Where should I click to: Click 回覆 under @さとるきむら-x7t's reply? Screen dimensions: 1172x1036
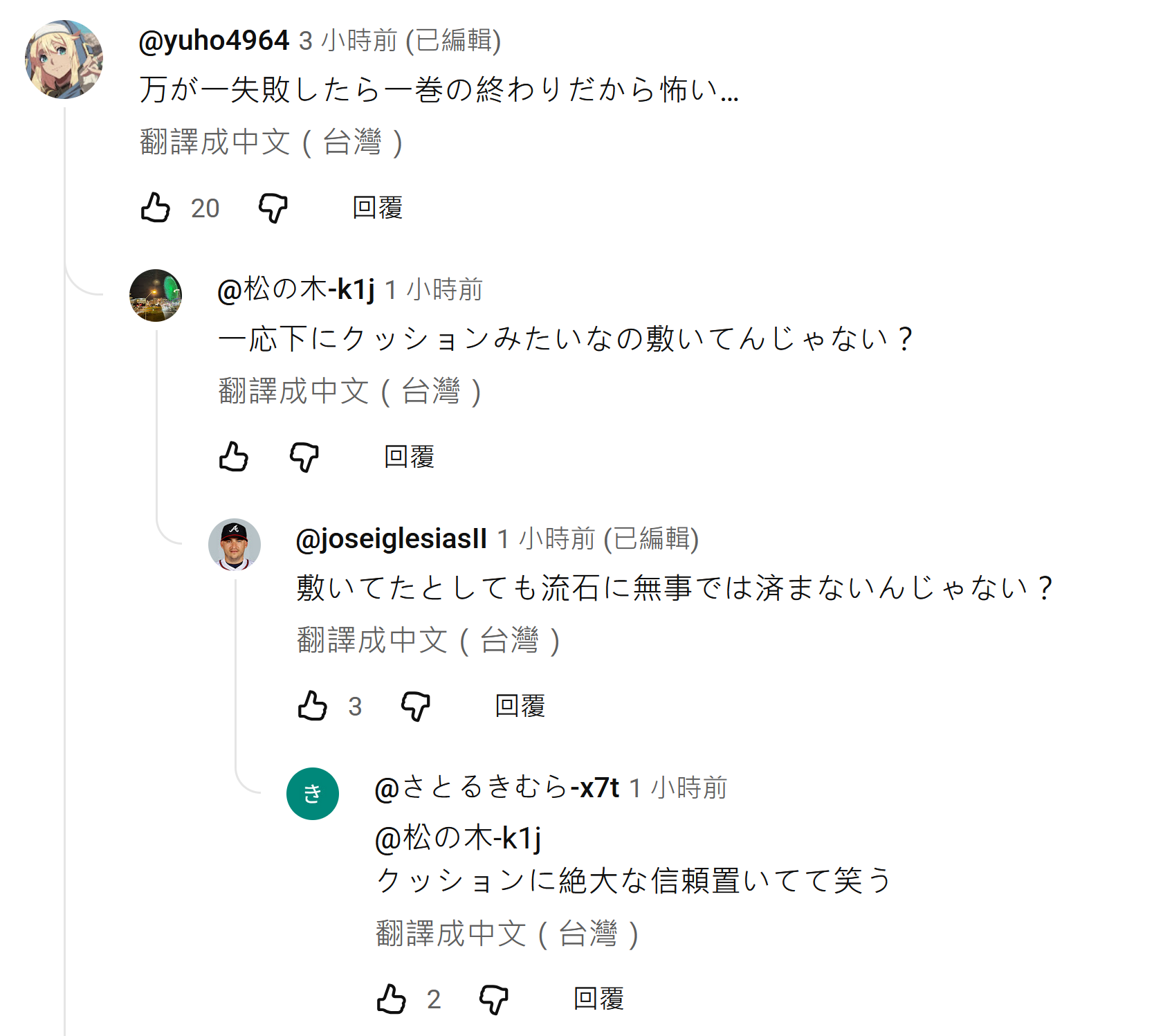(598, 999)
